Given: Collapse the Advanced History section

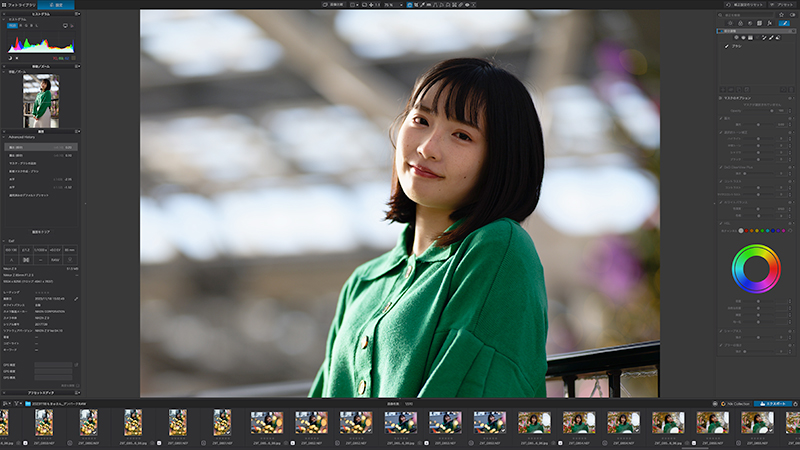Looking at the screenshot, I should pyautogui.click(x=4, y=137).
